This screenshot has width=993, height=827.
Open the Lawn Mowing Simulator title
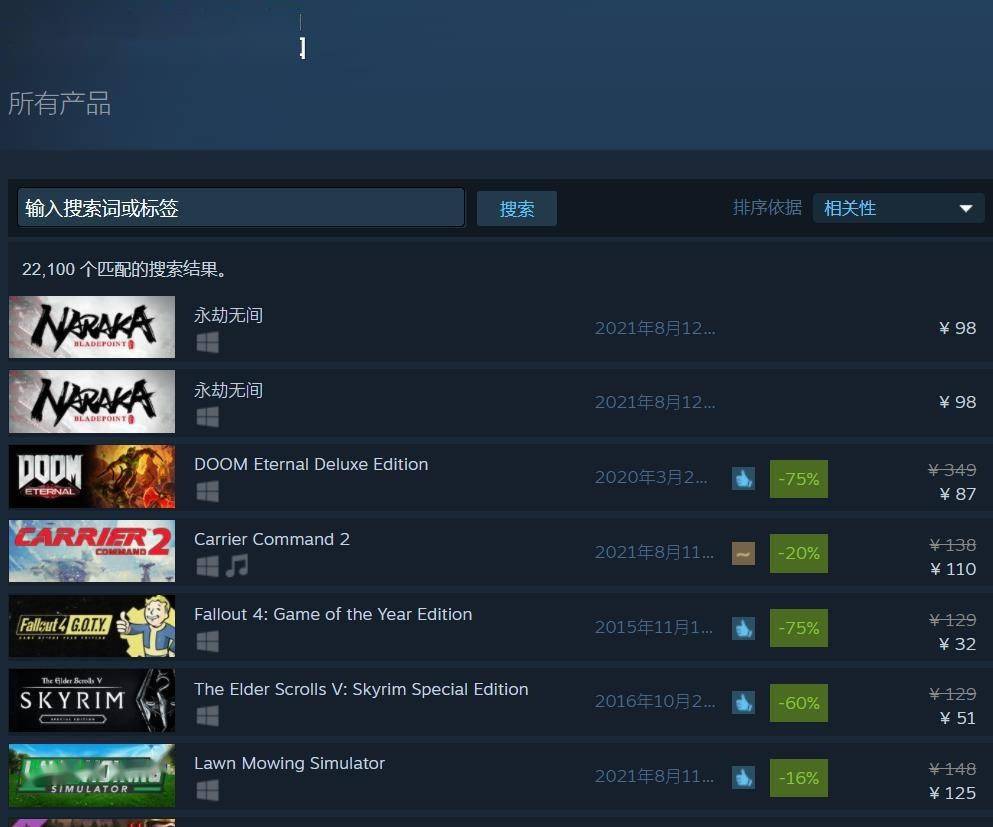(x=289, y=764)
